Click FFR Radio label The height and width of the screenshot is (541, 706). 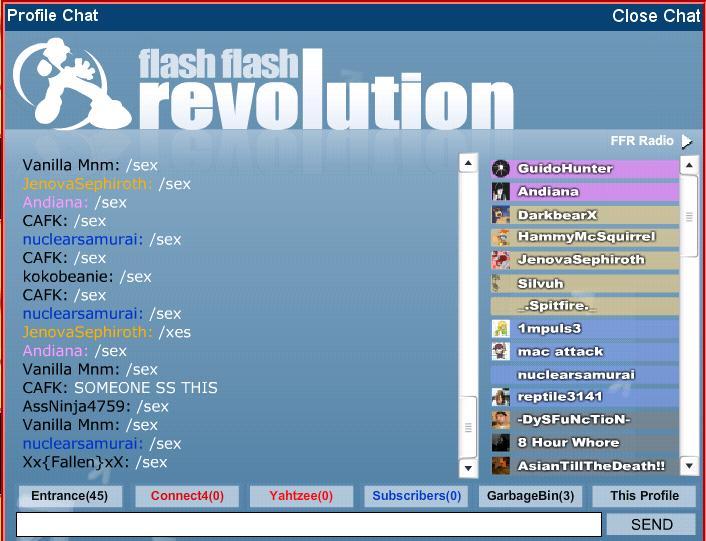[642, 141]
